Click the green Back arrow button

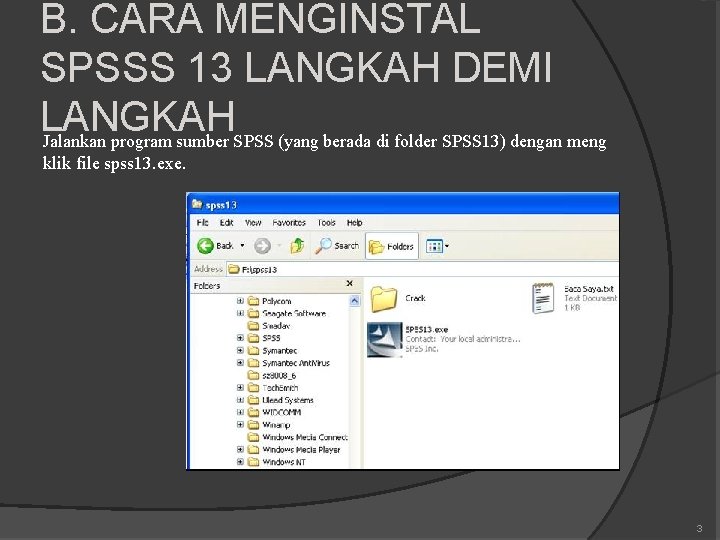pyautogui.click(x=205, y=246)
